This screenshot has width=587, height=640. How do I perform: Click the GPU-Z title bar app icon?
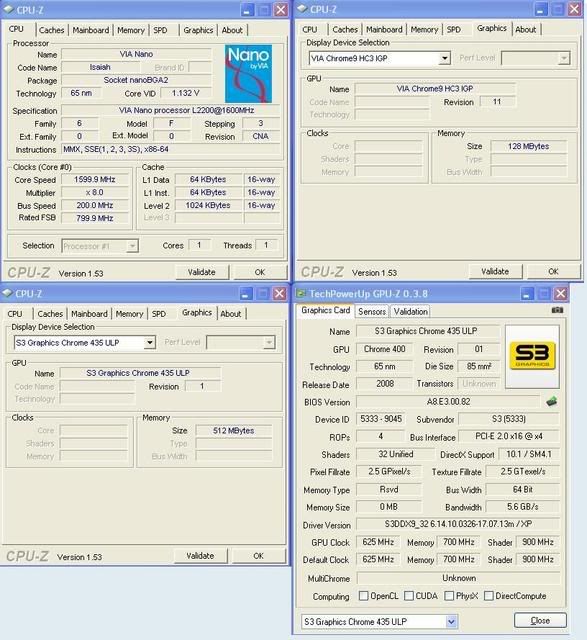tap(301, 293)
